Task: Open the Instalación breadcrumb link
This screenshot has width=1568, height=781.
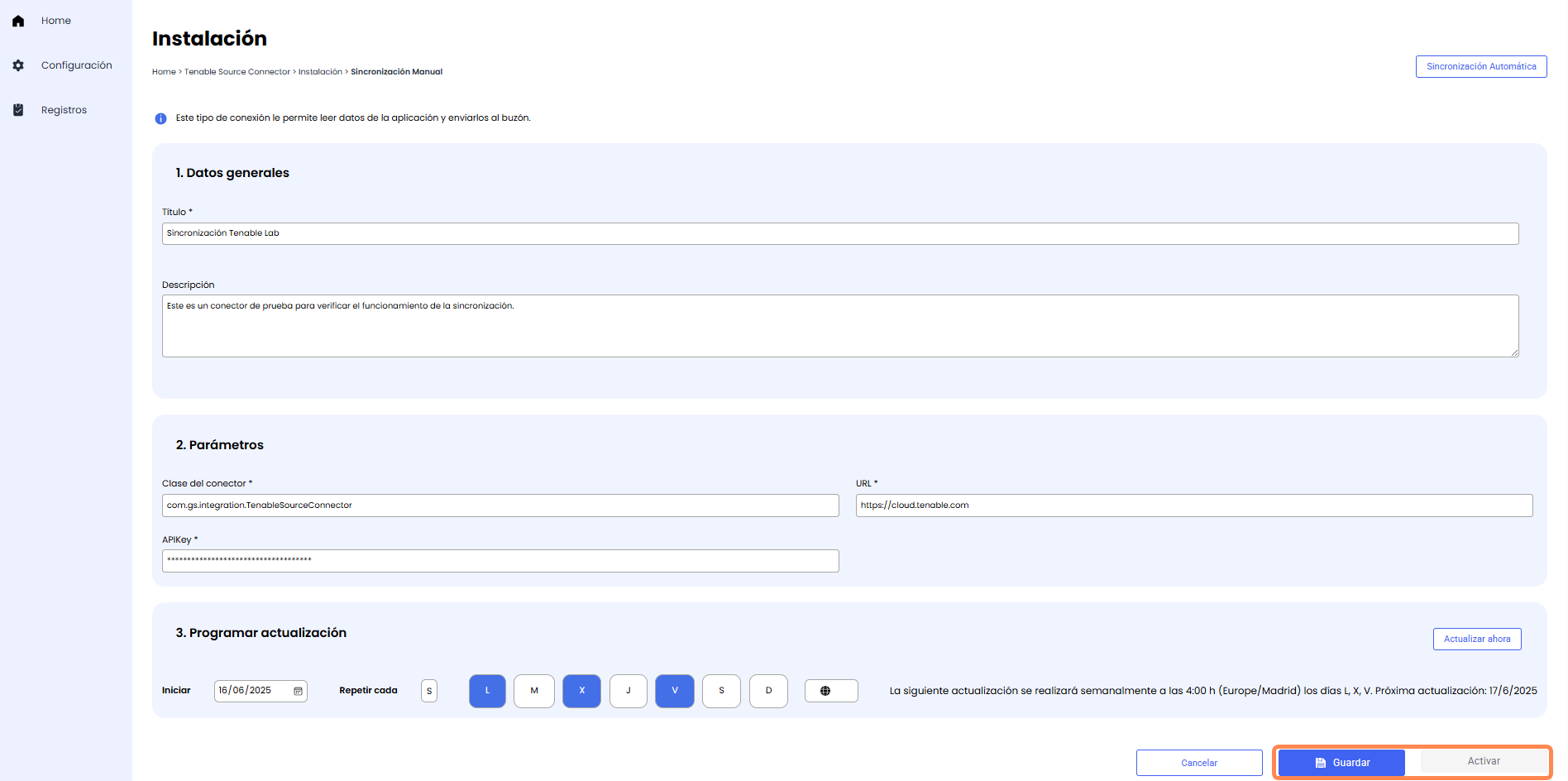Action: [x=320, y=72]
